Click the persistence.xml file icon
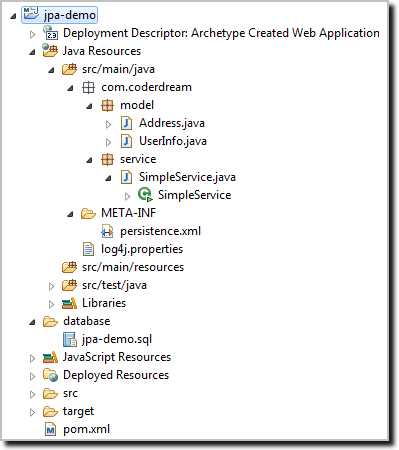The height and width of the screenshot is (450, 399). [x=107, y=231]
